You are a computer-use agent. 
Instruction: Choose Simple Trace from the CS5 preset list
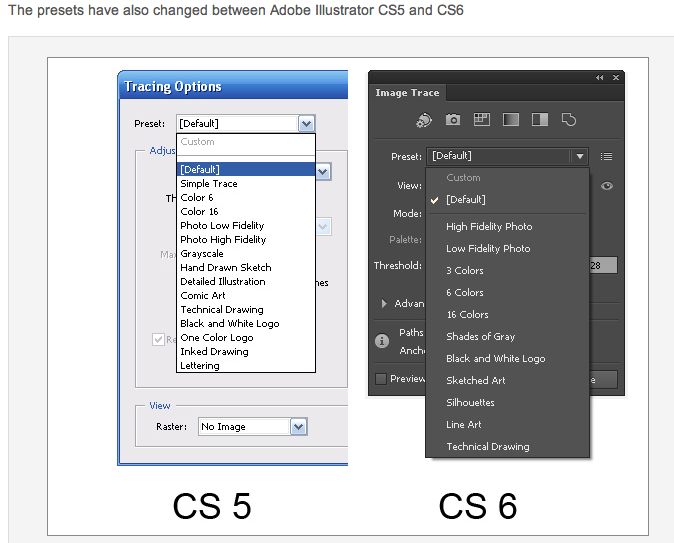246,184
